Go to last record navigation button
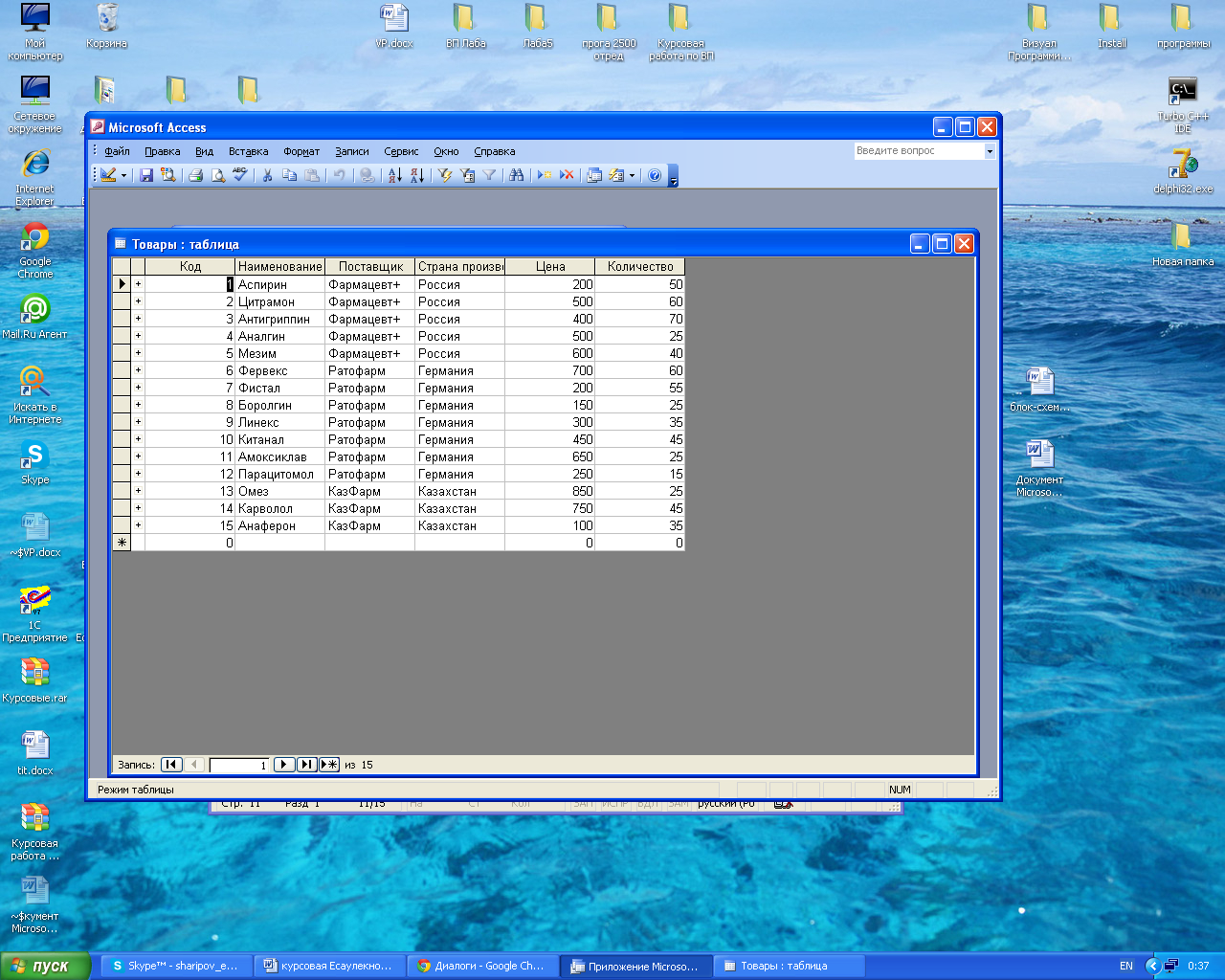This screenshot has width=1225, height=980. [x=307, y=765]
